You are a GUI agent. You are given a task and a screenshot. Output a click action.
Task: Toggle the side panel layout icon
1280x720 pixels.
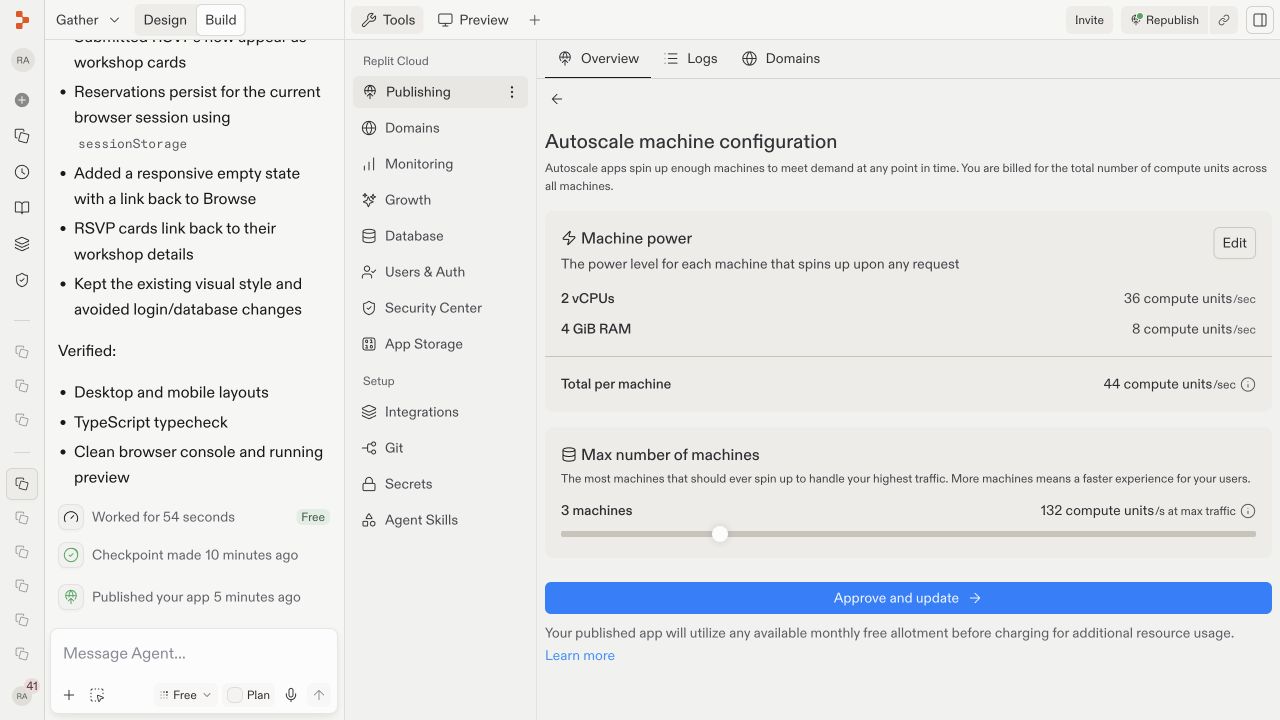click(x=1260, y=20)
